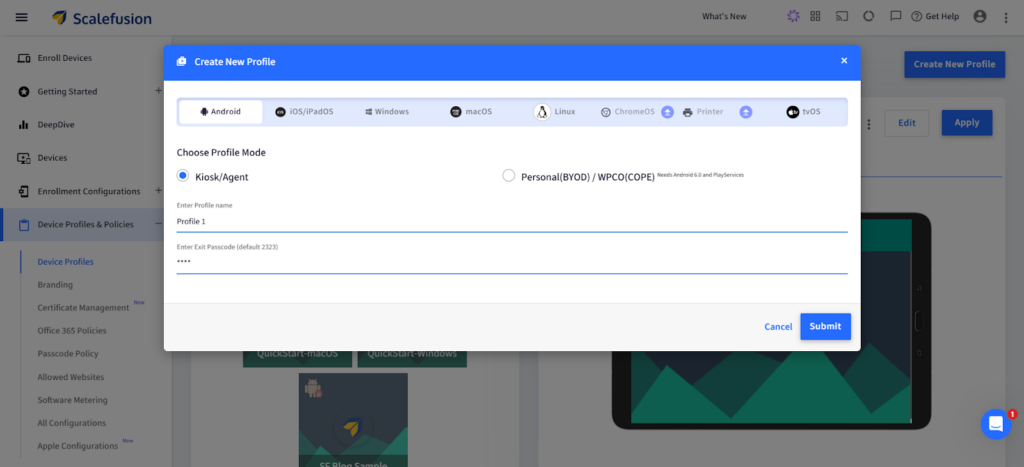Viewport: 1024px width, 467px height.
Task: Expand the Enrollment Configurations section
Action: tap(158, 191)
